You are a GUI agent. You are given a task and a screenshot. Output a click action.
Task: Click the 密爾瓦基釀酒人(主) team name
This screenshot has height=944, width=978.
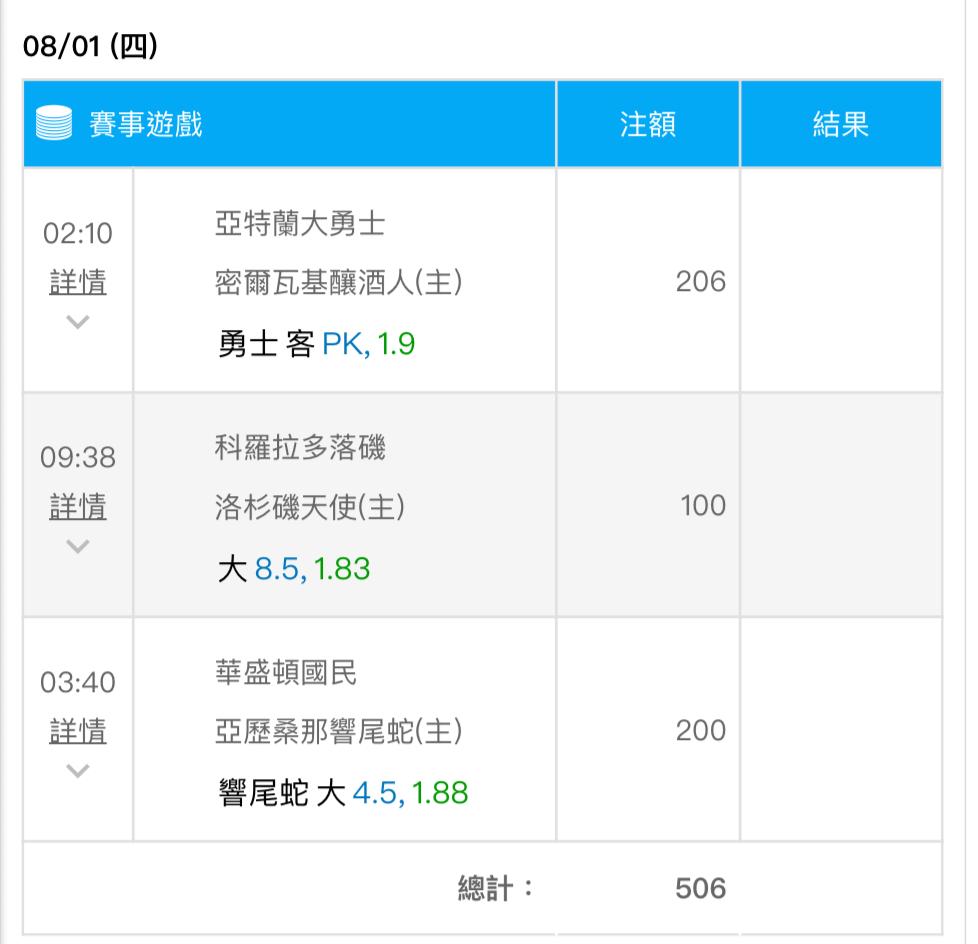[x=339, y=283]
